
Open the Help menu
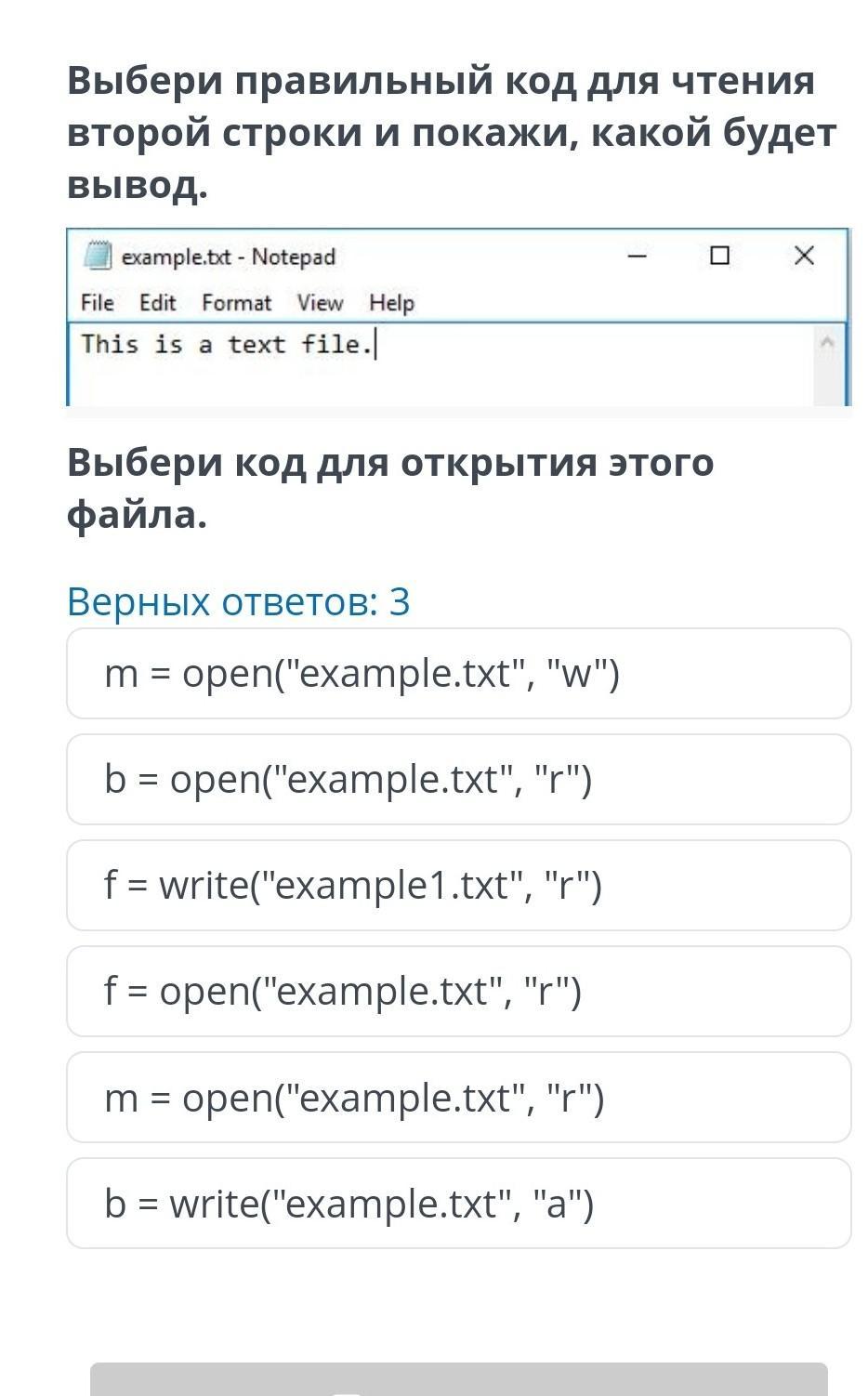pyautogui.click(x=391, y=303)
